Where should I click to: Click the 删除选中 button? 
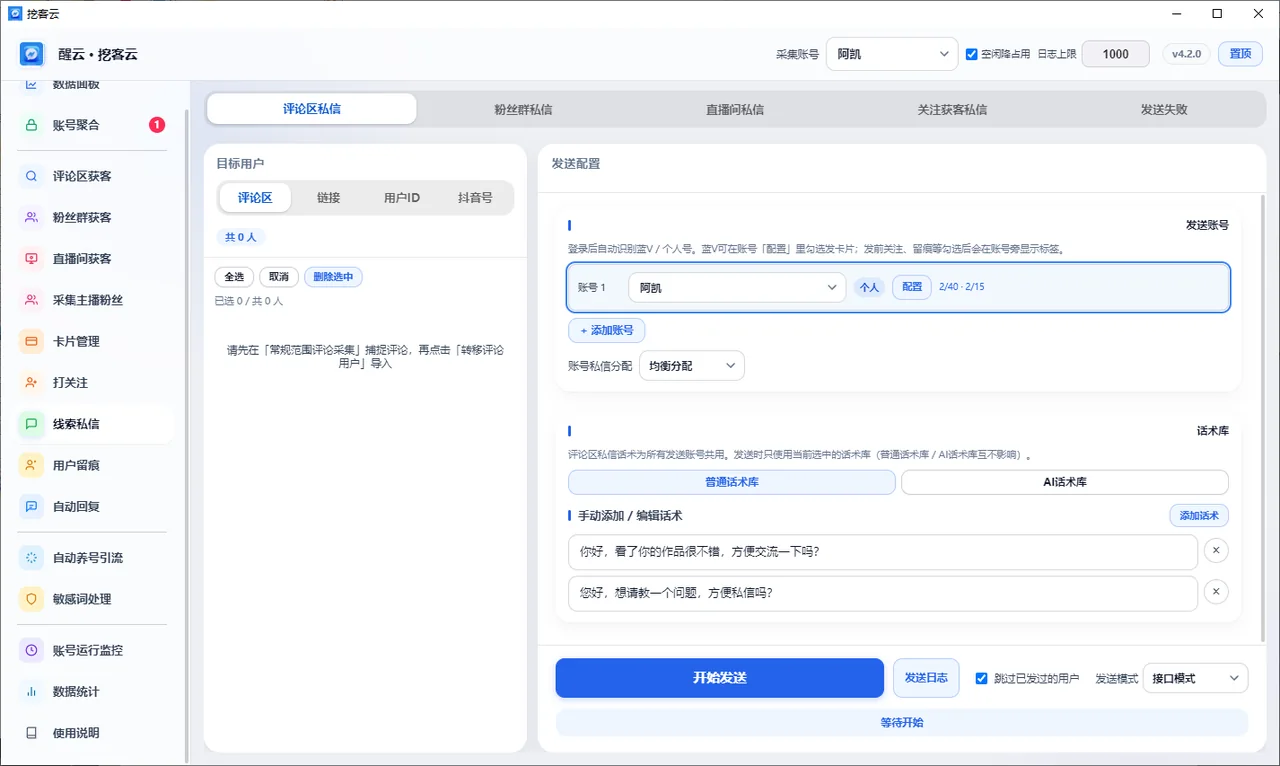tap(333, 277)
